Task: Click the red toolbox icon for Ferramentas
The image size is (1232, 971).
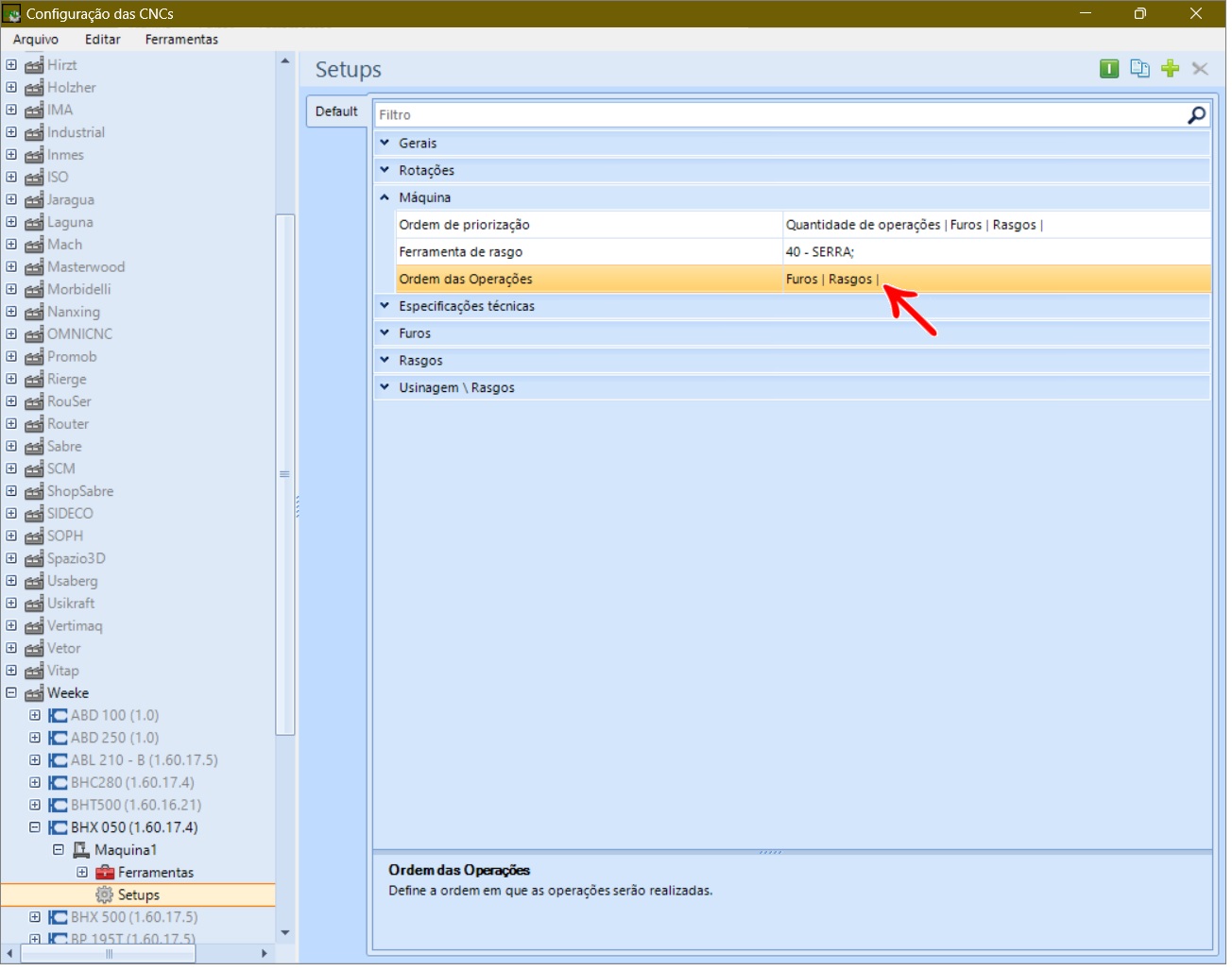Action: [x=105, y=873]
